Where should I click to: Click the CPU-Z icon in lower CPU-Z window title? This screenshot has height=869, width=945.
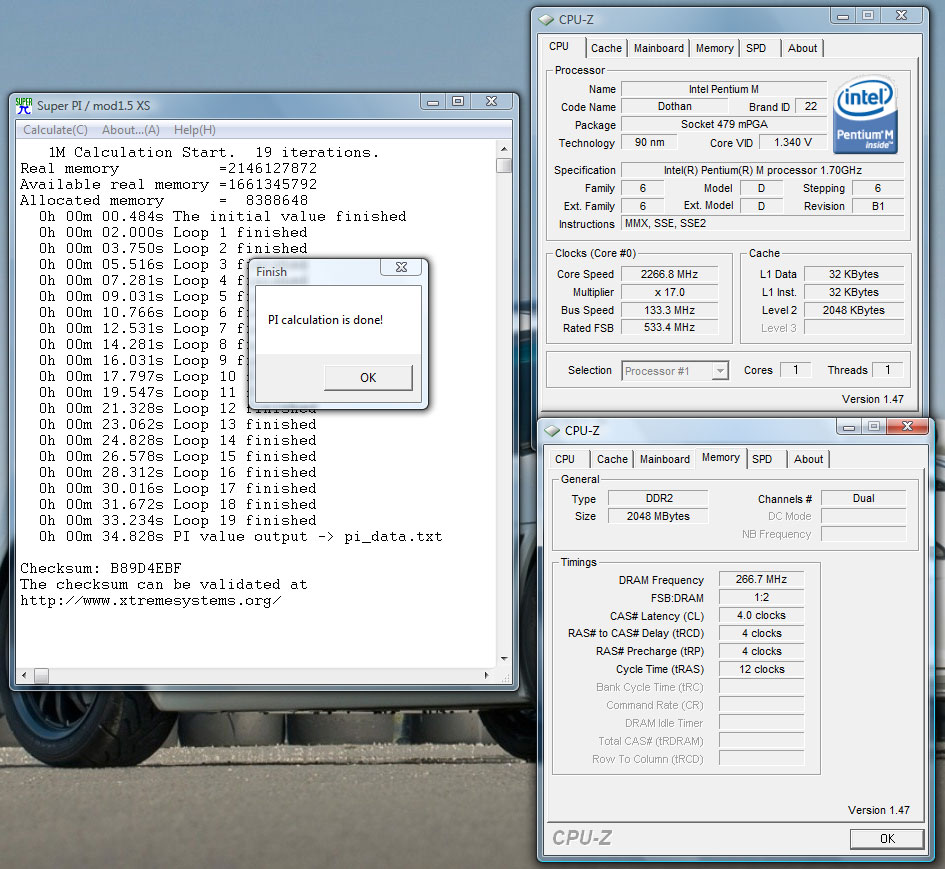[x=552, y=431]
